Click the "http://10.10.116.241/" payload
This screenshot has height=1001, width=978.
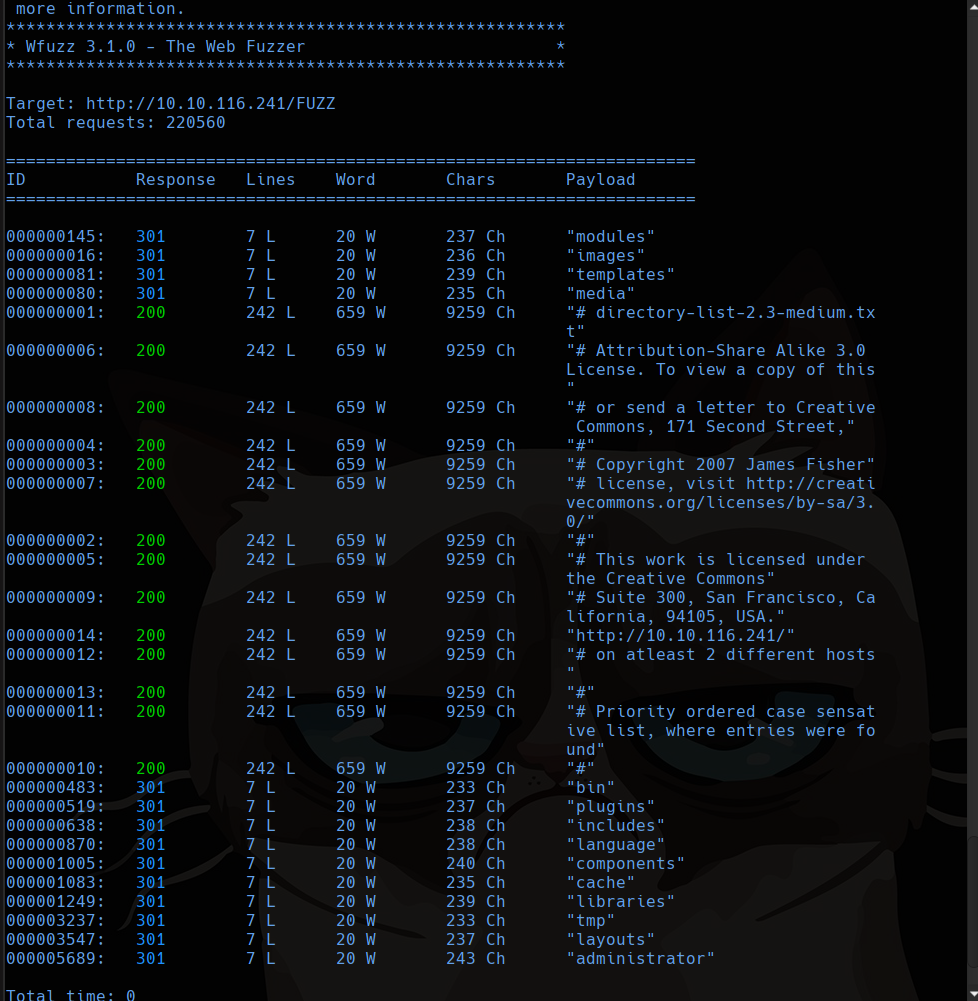pyautogui.click(x=680, y=635)
